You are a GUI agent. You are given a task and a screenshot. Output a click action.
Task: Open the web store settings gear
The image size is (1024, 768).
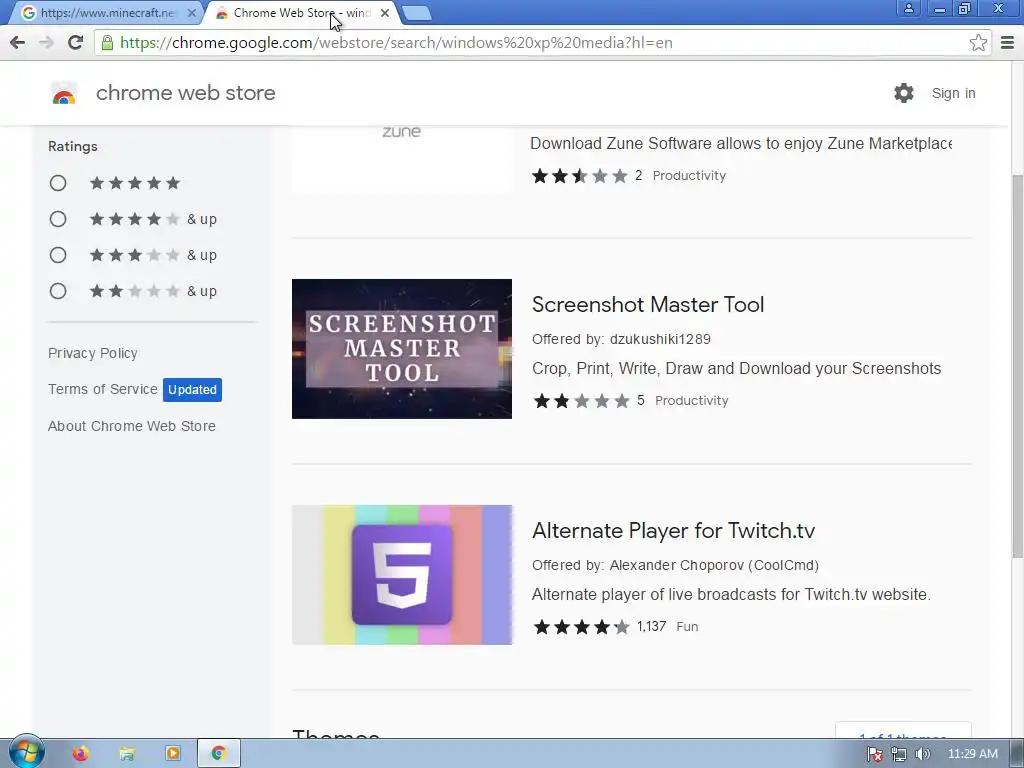[x=904, y=93]
